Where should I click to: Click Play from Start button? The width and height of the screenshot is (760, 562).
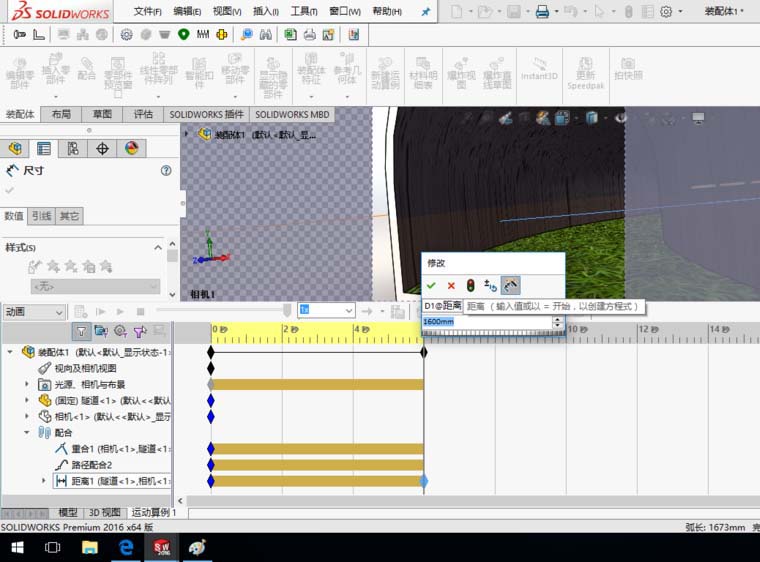101,311
